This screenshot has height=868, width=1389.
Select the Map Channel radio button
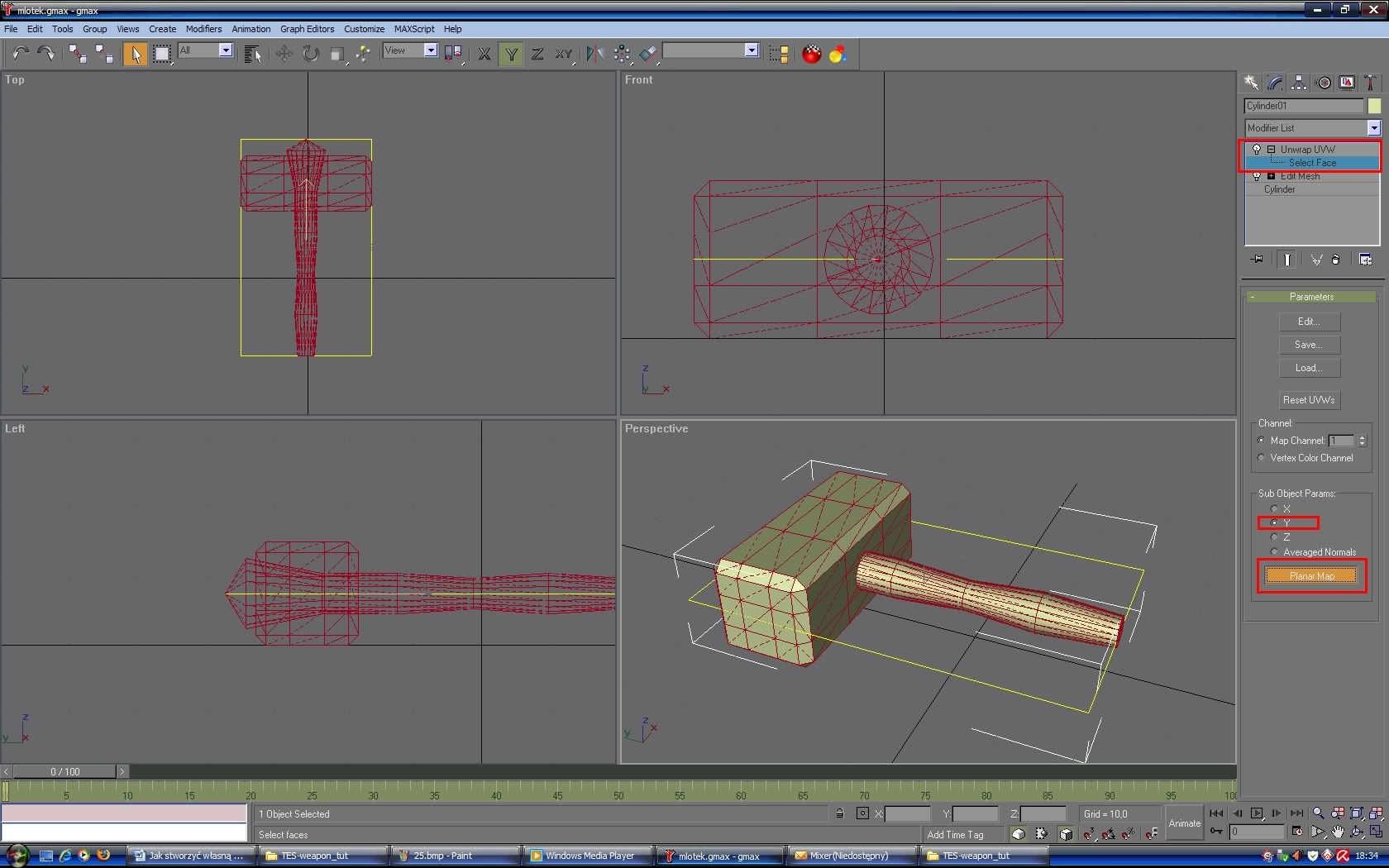click(x=1261, y=441)
